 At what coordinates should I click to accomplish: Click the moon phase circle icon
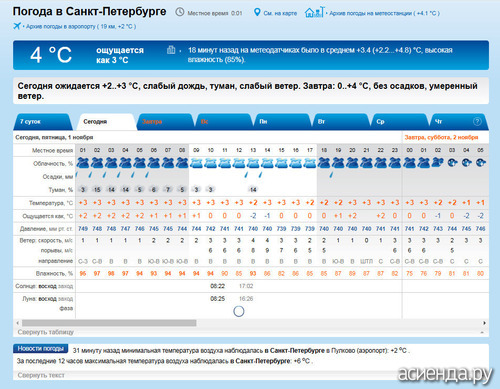(x=239, y=311)
